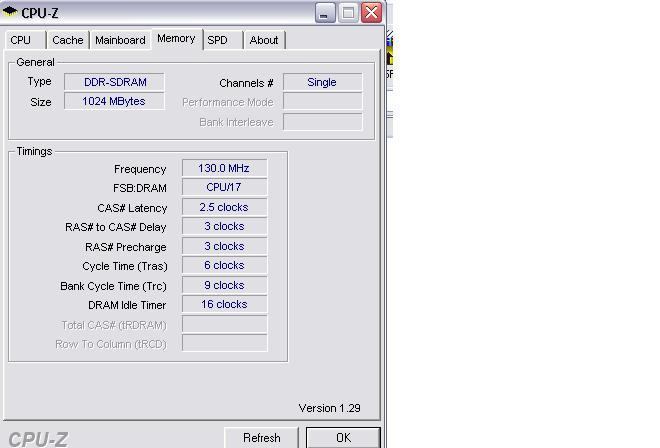
Task: Select the Memory tab
Action: click(176, 39)
